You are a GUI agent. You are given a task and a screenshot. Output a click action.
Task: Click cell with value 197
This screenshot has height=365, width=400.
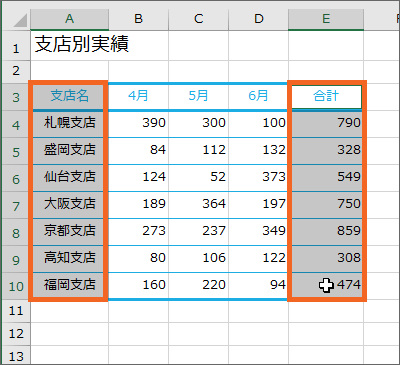259,205
